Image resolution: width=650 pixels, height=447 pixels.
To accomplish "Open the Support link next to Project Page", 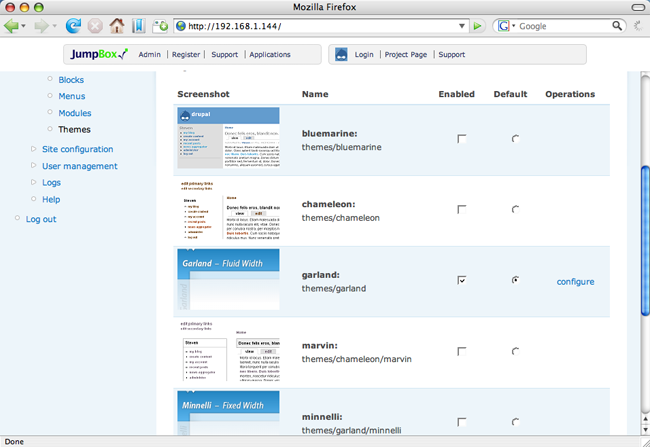I will tap(451, 54).
